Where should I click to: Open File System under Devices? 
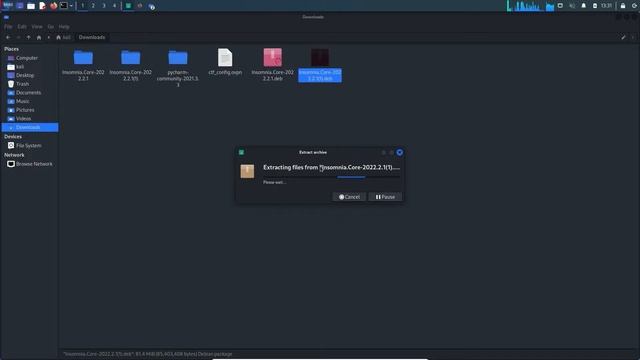[30, 145]
